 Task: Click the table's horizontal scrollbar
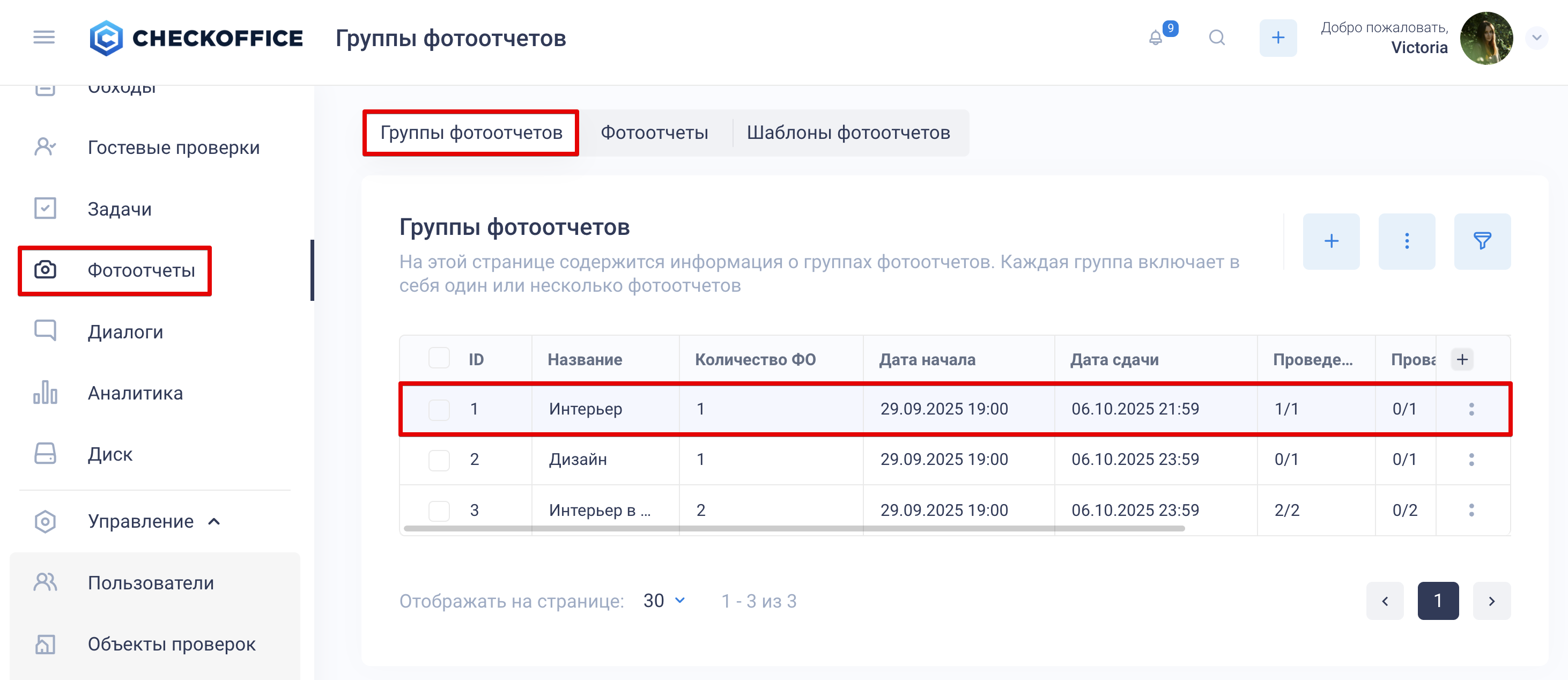pyautogui.click(x=793, y=528)
